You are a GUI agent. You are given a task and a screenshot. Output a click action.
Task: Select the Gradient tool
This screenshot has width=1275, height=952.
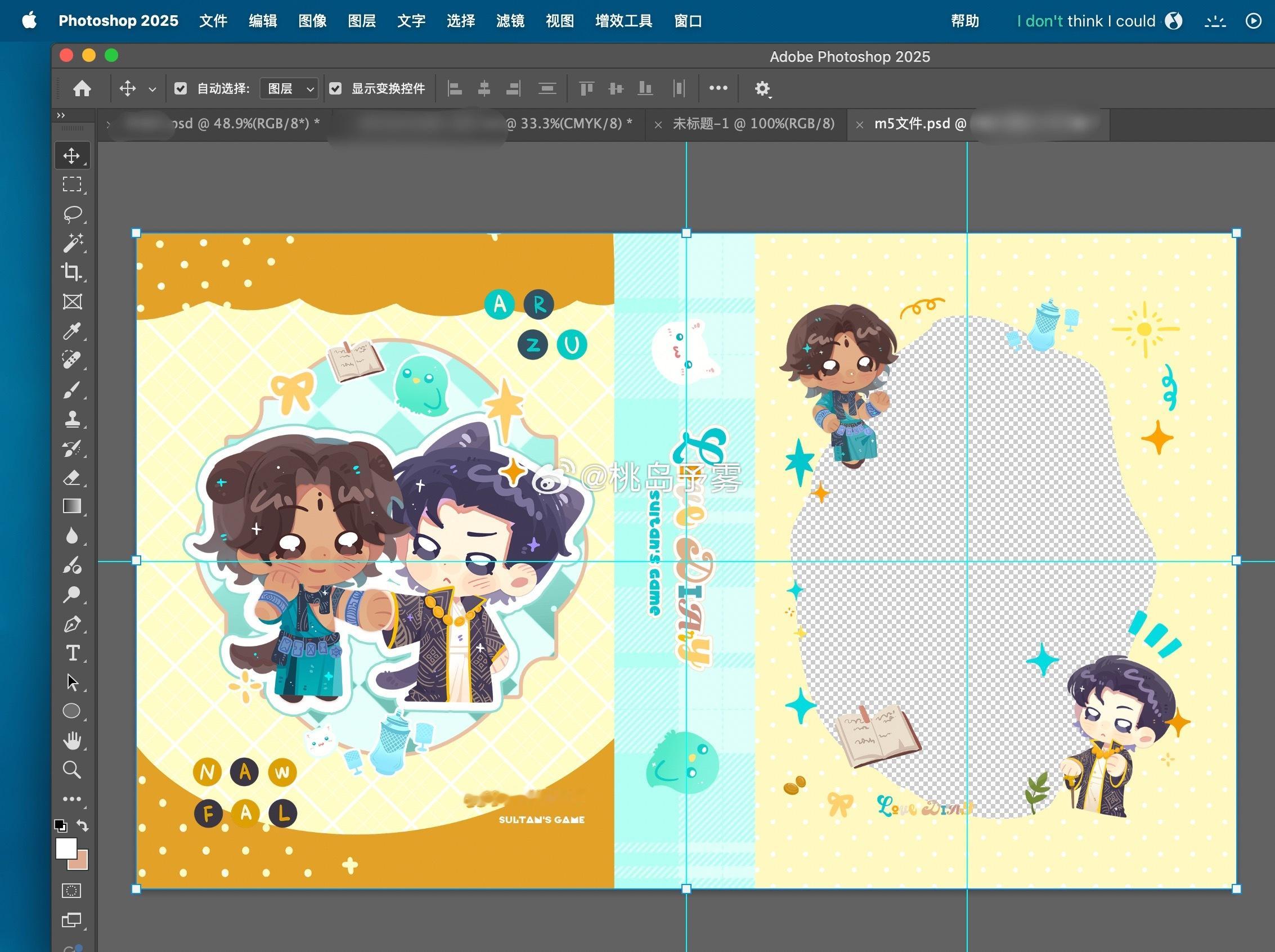tap(71, 506)
